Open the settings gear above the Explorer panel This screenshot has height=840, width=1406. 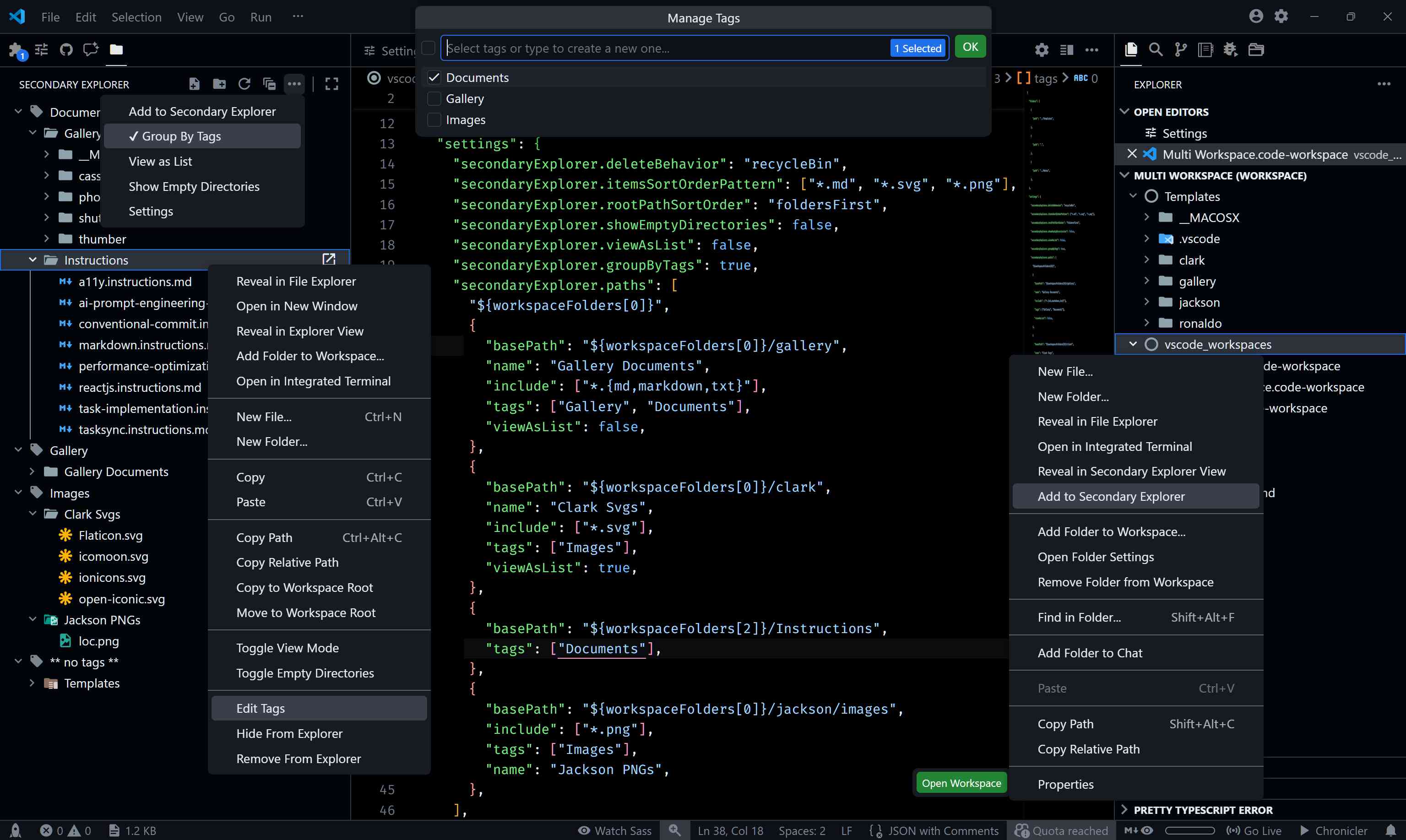point(1042,50)
